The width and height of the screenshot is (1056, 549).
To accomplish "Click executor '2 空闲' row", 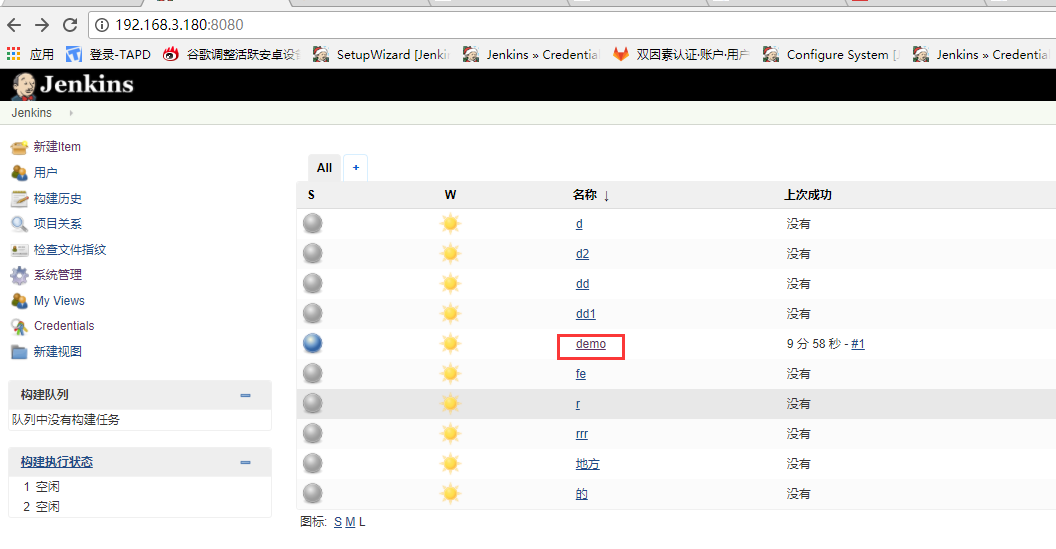I will (x=41, y=507).
